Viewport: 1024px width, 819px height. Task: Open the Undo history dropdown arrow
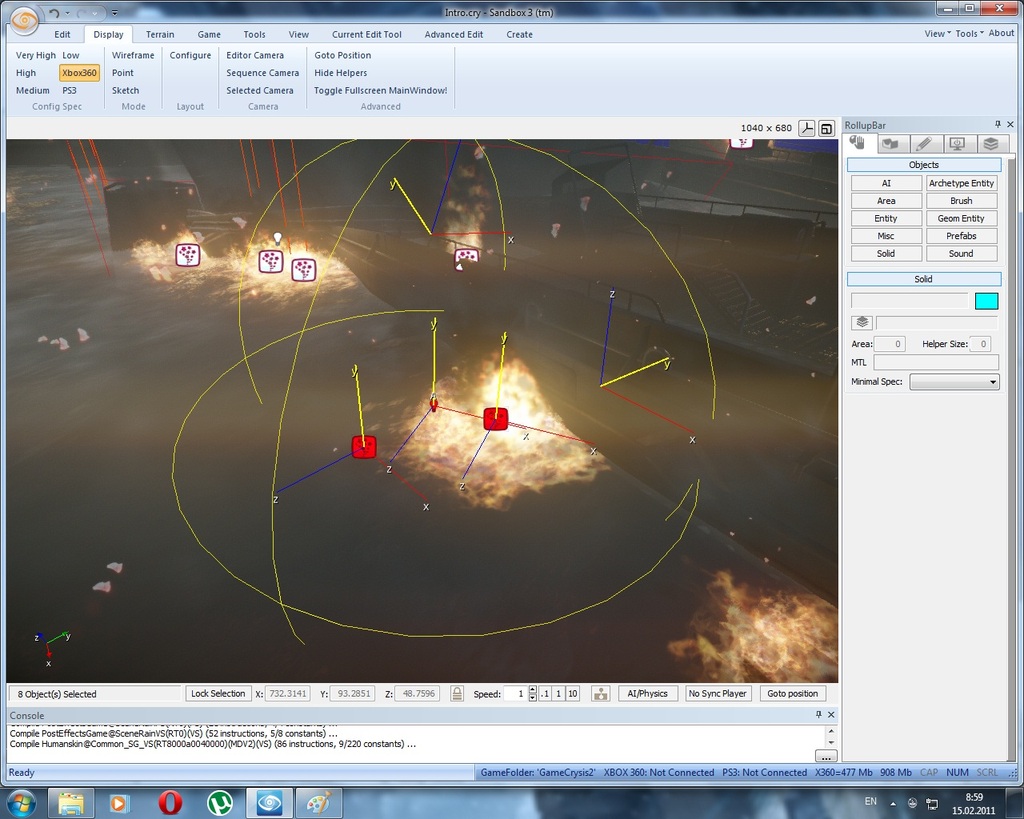(67, 13)
